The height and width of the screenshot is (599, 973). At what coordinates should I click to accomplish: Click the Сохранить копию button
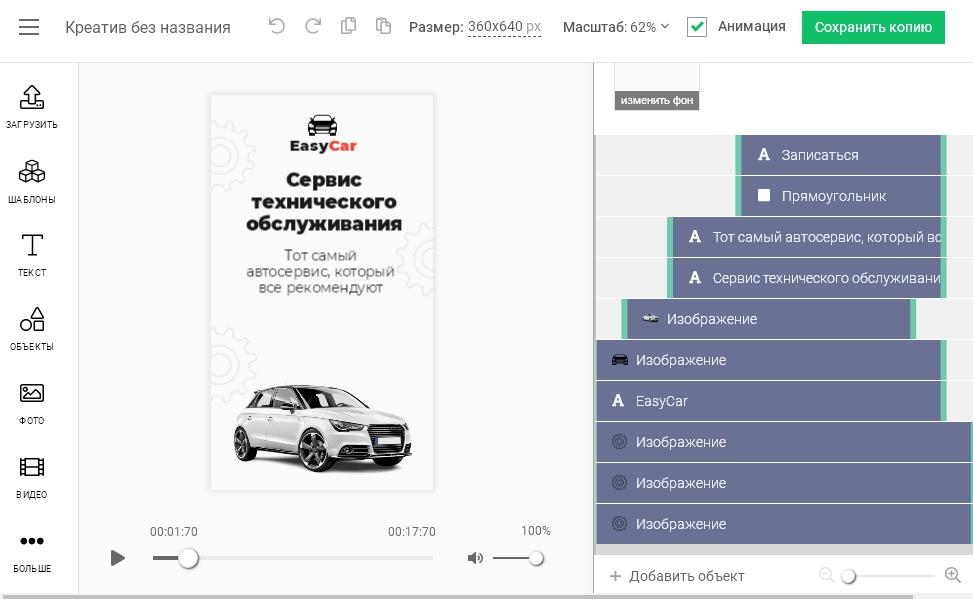click(873, 27)
